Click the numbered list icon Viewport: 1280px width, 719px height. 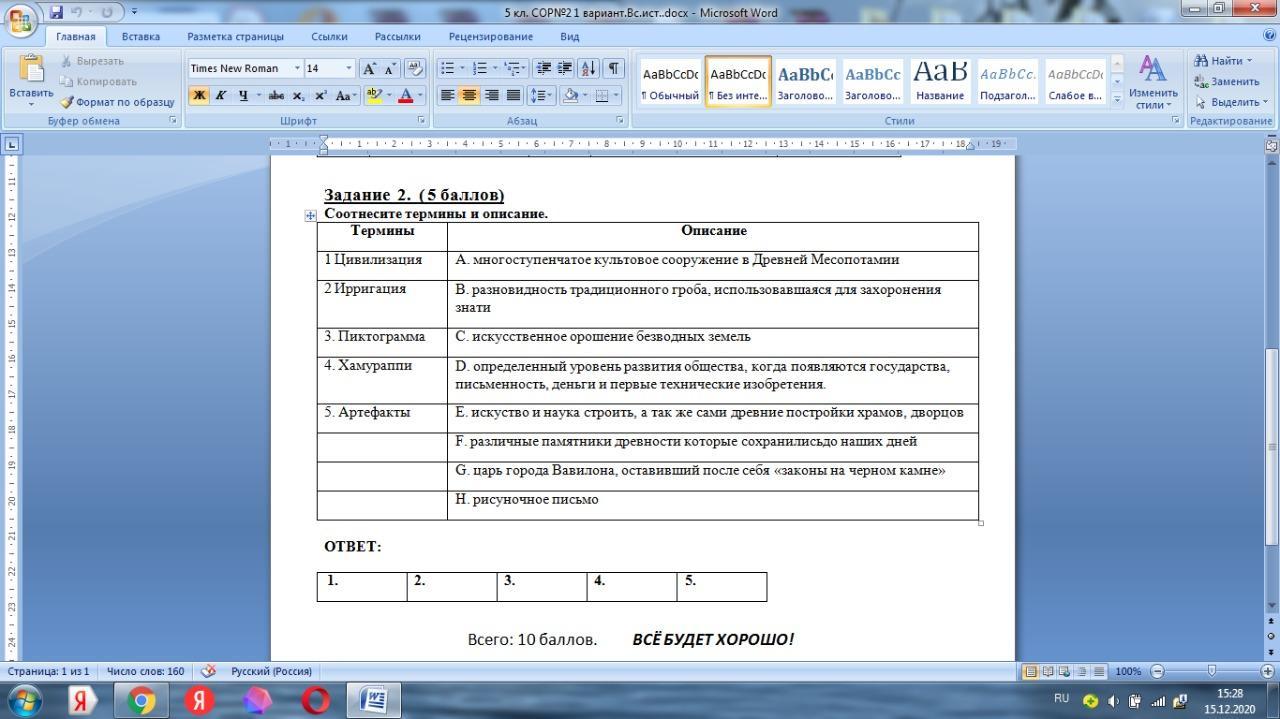(479, 68)
